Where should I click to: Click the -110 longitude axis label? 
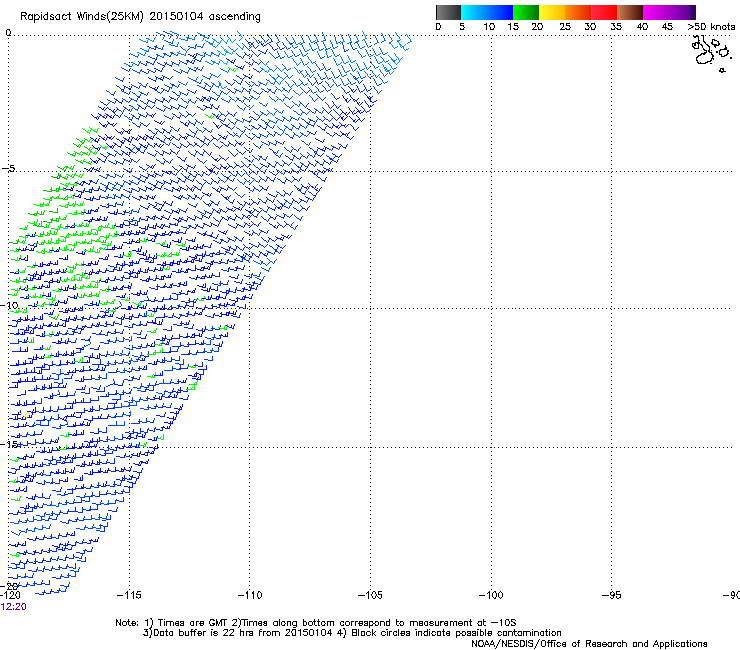pyautogui.click(x=250, y=595)
